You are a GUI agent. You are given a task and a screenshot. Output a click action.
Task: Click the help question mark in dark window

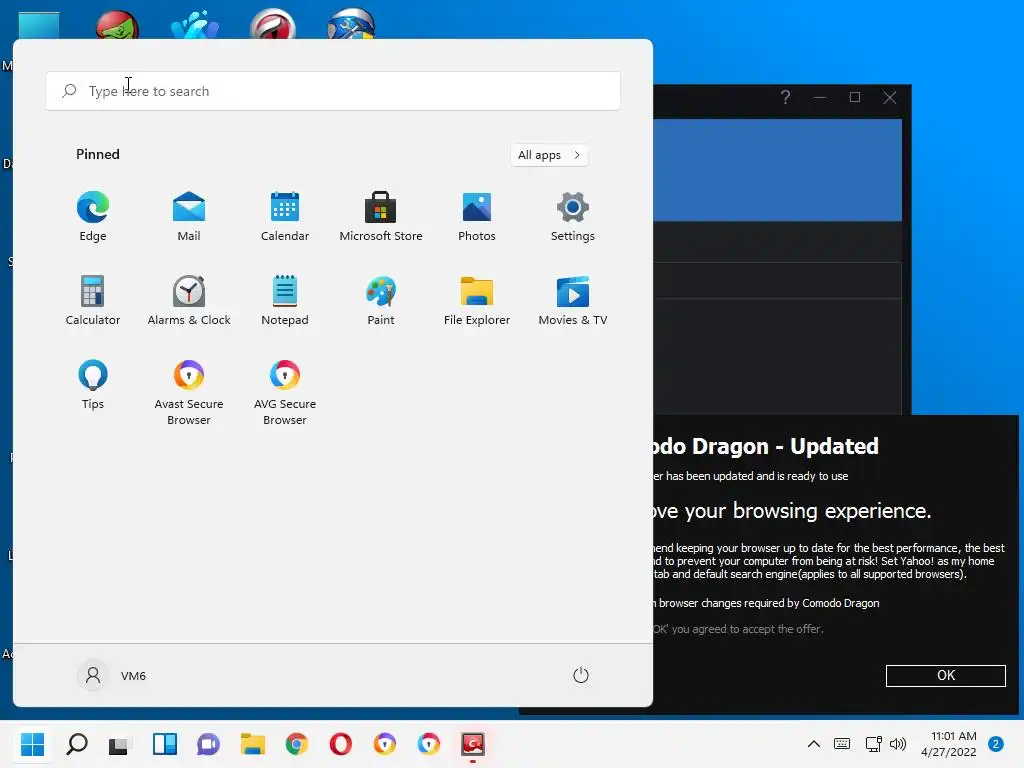pos(786,97)
